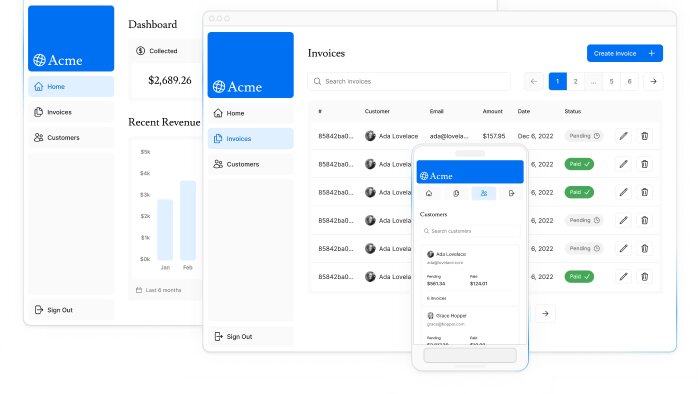Tap the home icon on the phone nav
The image size is (700, 394).
[429, 193]
